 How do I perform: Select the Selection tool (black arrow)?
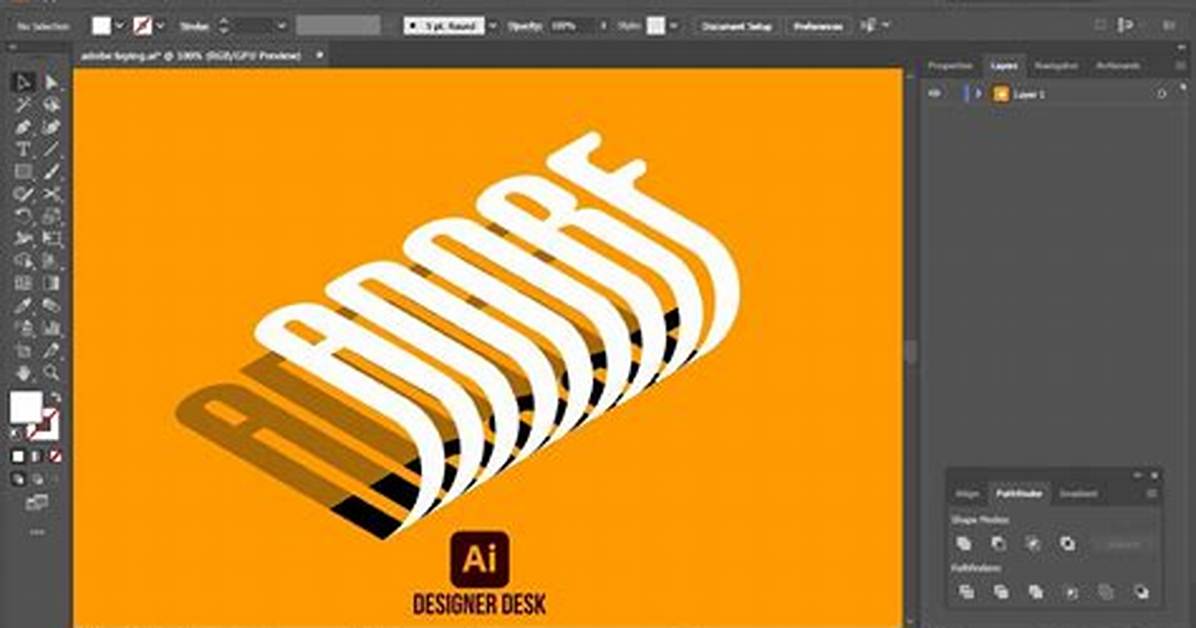click(x=23, y=82)
